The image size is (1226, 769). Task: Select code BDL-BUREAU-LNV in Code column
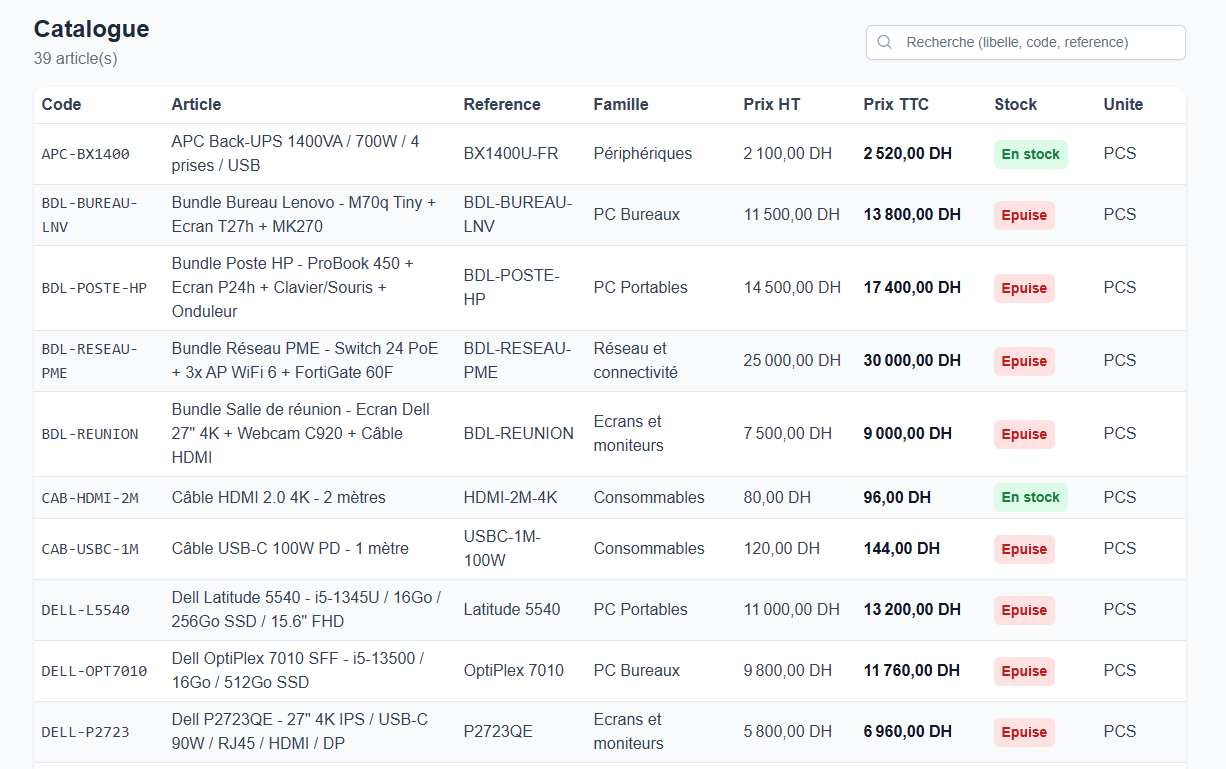pos(90,214)
